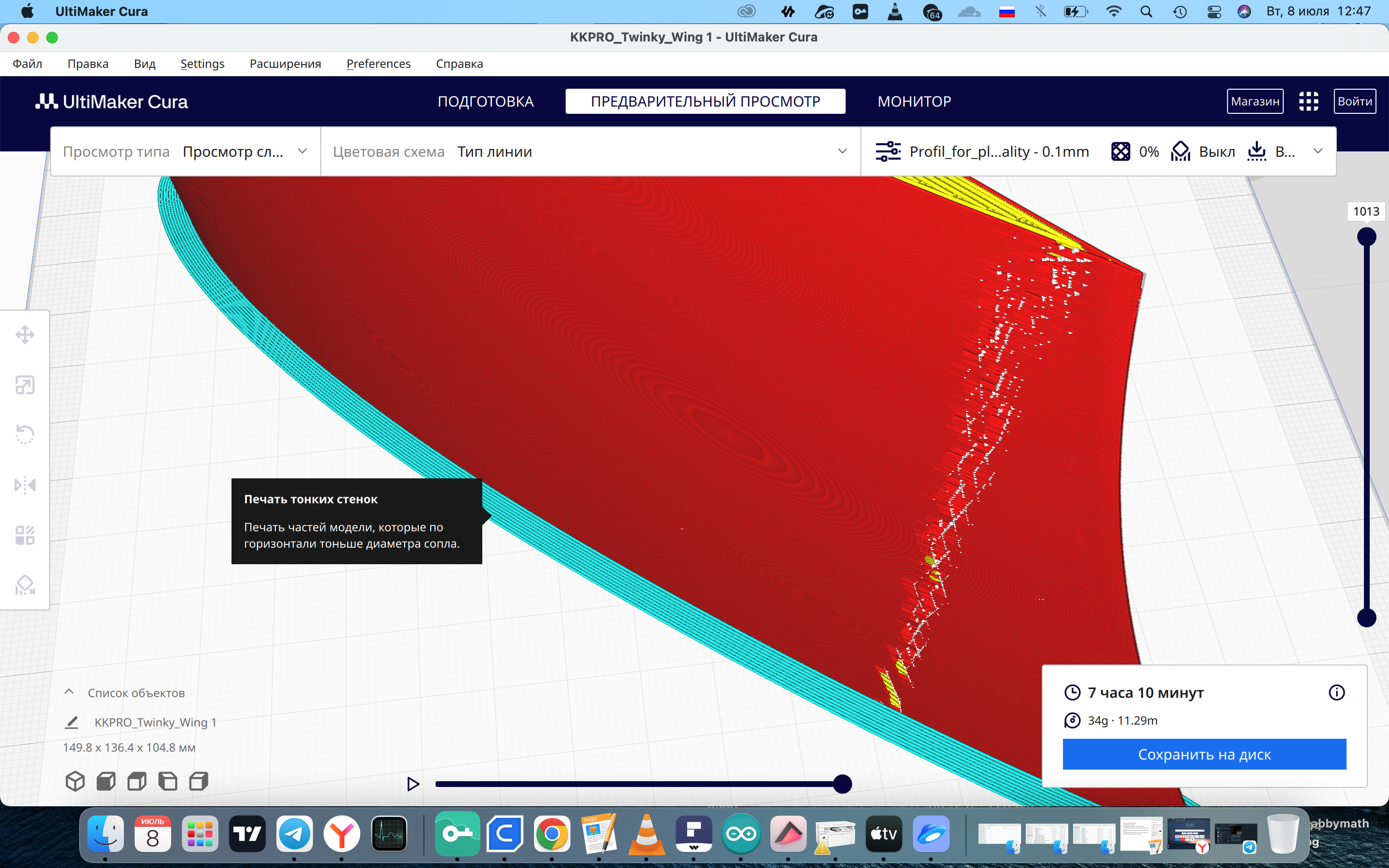Click the Сохранить на диск button

click(x=1204, y=754)
